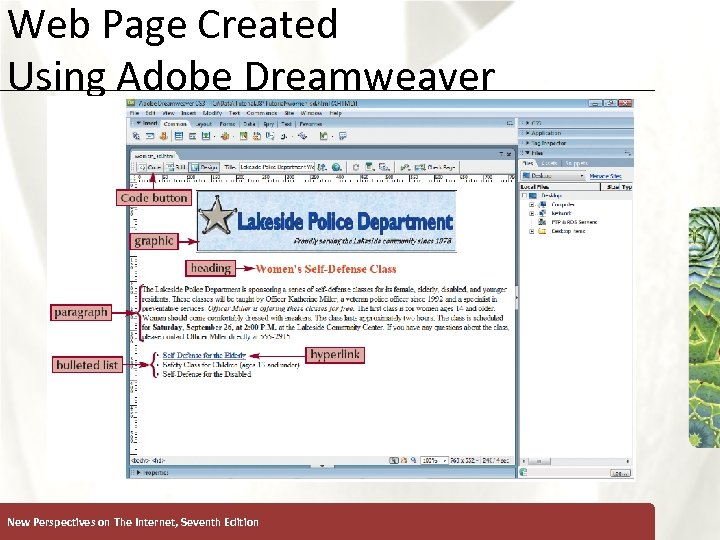Screen dimensions: 720x540
Task: Click the Insert Table icon
Action: click(179, 136)
